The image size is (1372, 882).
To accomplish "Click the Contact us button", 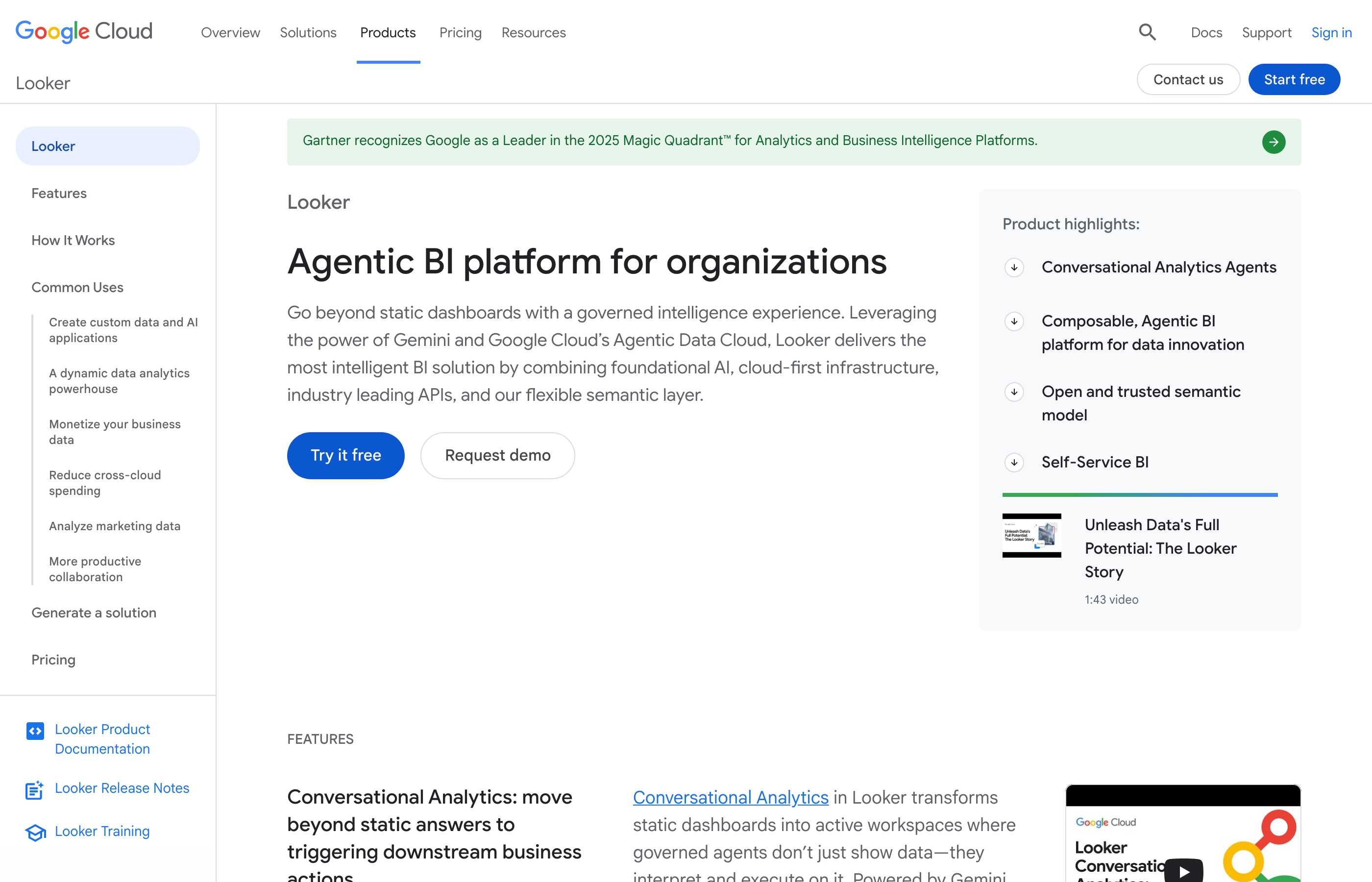I will [1188, 79].
